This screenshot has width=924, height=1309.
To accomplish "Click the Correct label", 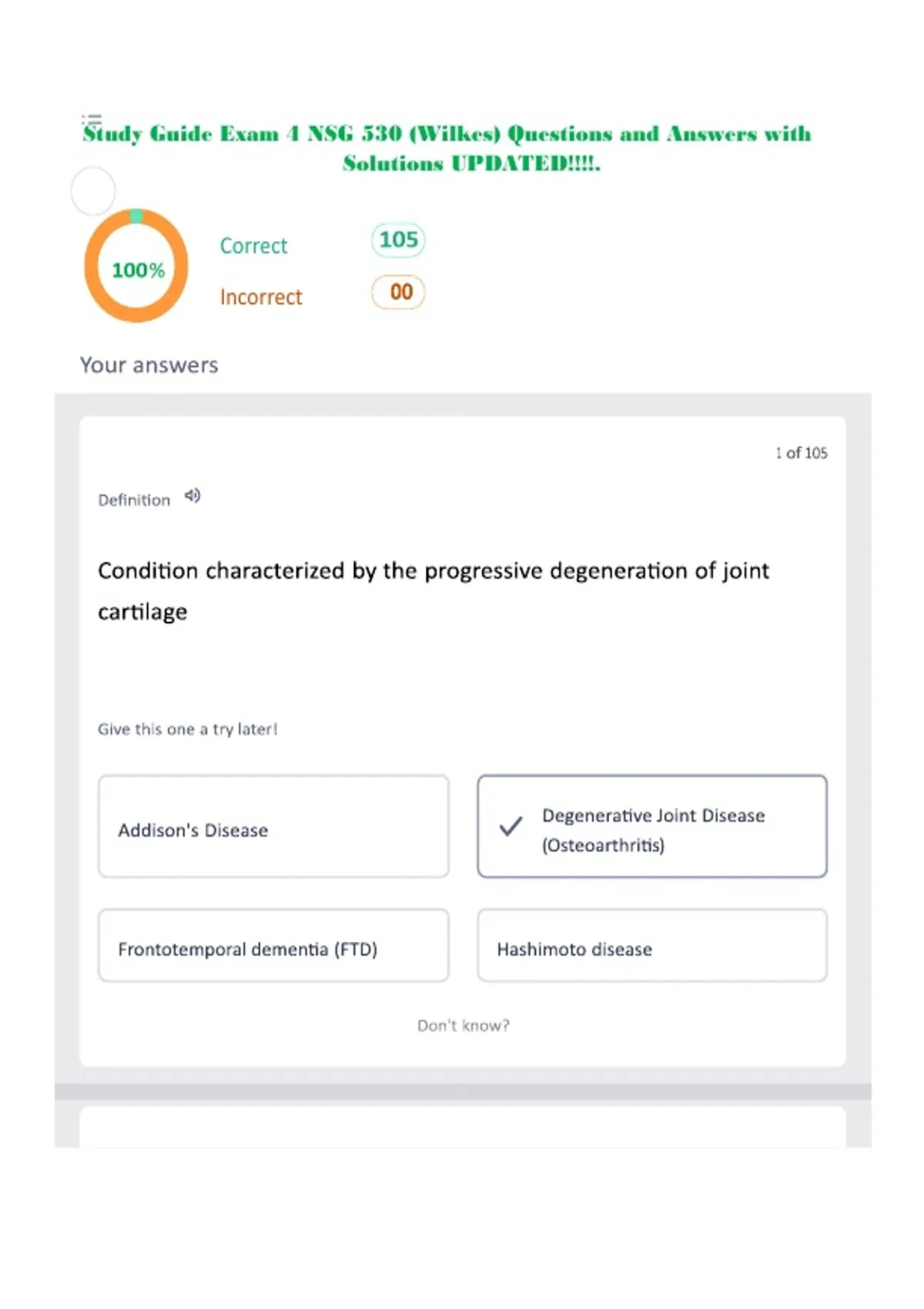I will 253,246.
